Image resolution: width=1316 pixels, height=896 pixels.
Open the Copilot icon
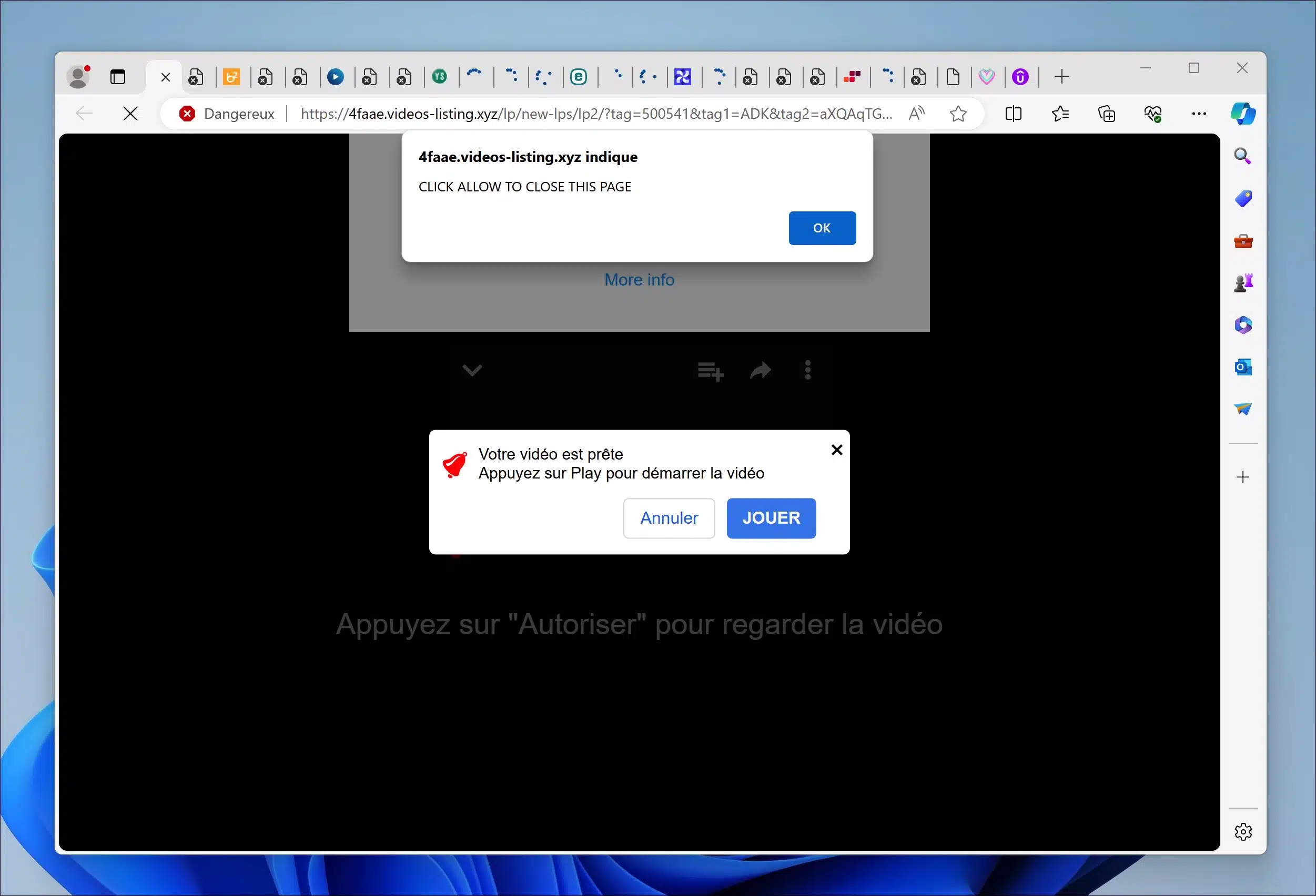pyautogui.click(x=1243, y=114)
